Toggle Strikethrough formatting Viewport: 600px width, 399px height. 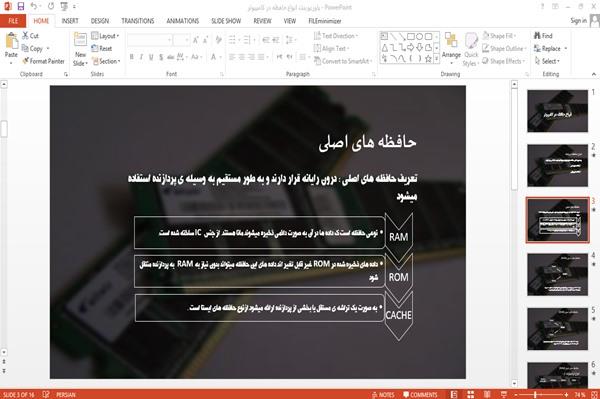click(170, 57)
